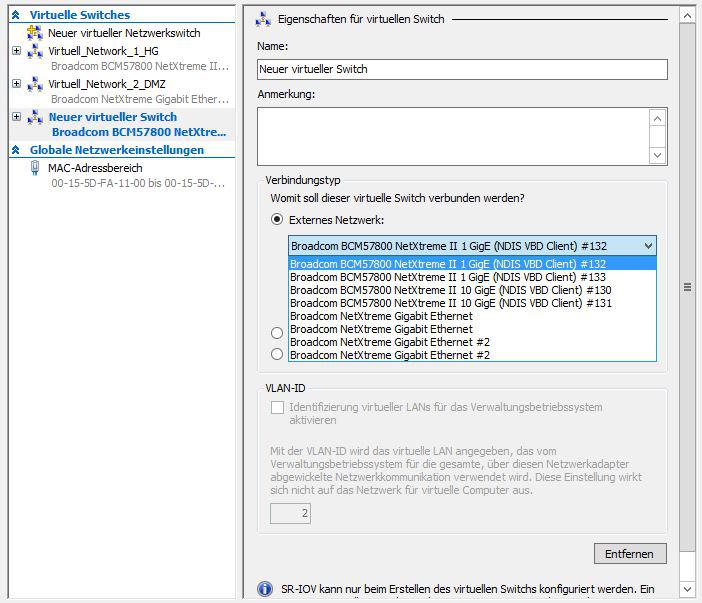Image resolution: width=702 pixels, height=603 pixels.
Task: Select the radio button beside the last Gigabit Ethernet #2 entry
Action: pos(277,354)
